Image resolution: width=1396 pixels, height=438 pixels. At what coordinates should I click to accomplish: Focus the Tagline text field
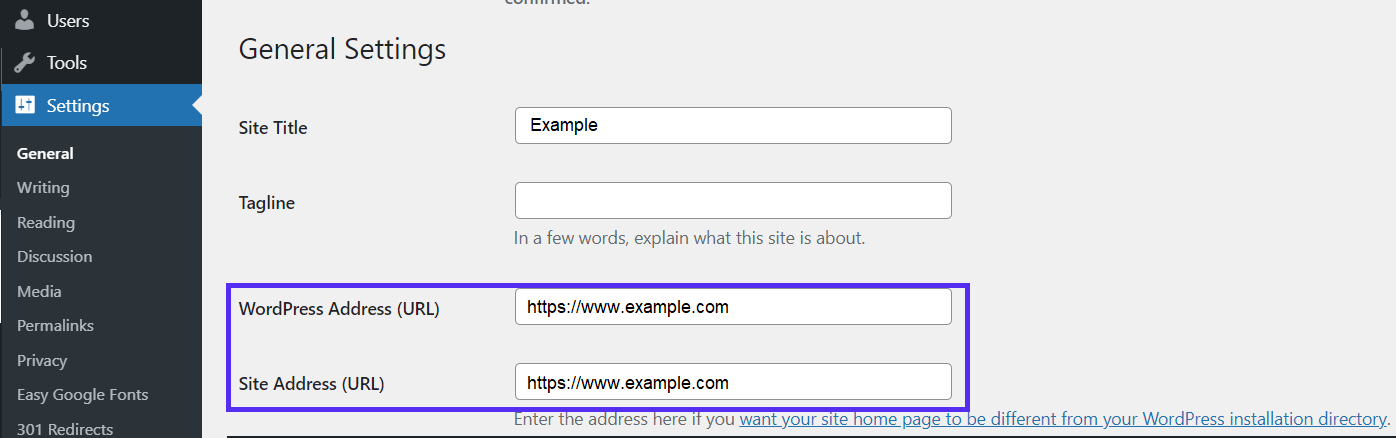pos(732,201)
